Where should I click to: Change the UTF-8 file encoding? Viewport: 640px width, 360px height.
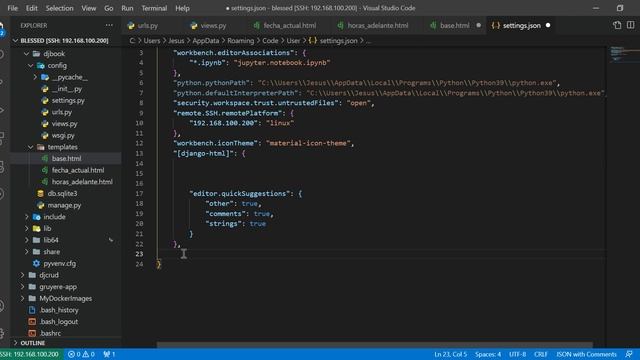pos(517,354)
